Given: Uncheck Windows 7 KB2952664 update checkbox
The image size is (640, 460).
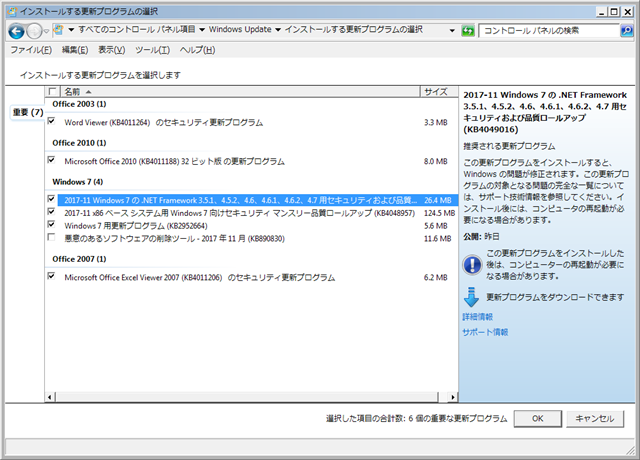Looking at the screenshot, I should 51,224.
